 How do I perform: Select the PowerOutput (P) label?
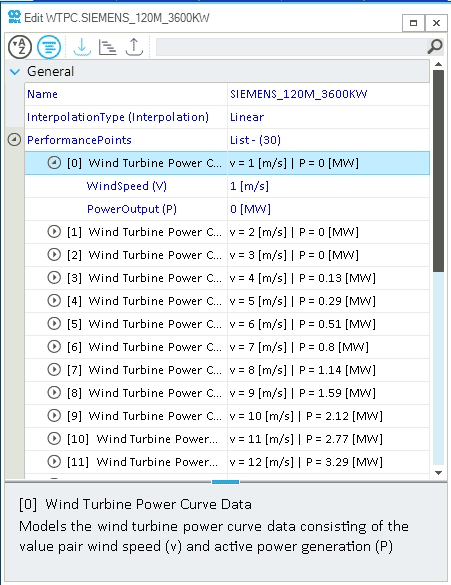pyautogui.click(x=132, y=209)
